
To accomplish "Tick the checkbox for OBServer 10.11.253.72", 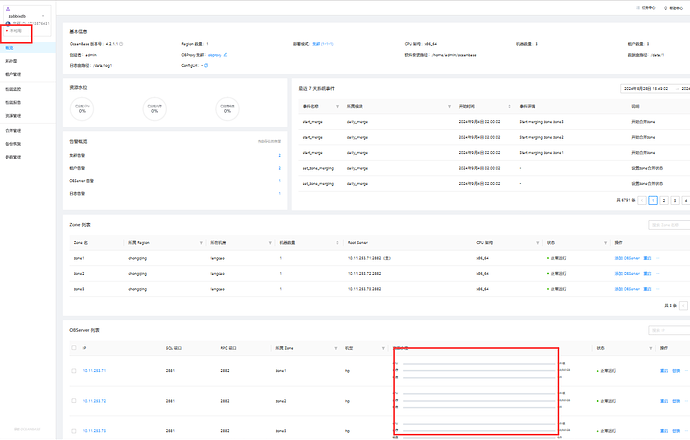I will [x=73, y=401].
